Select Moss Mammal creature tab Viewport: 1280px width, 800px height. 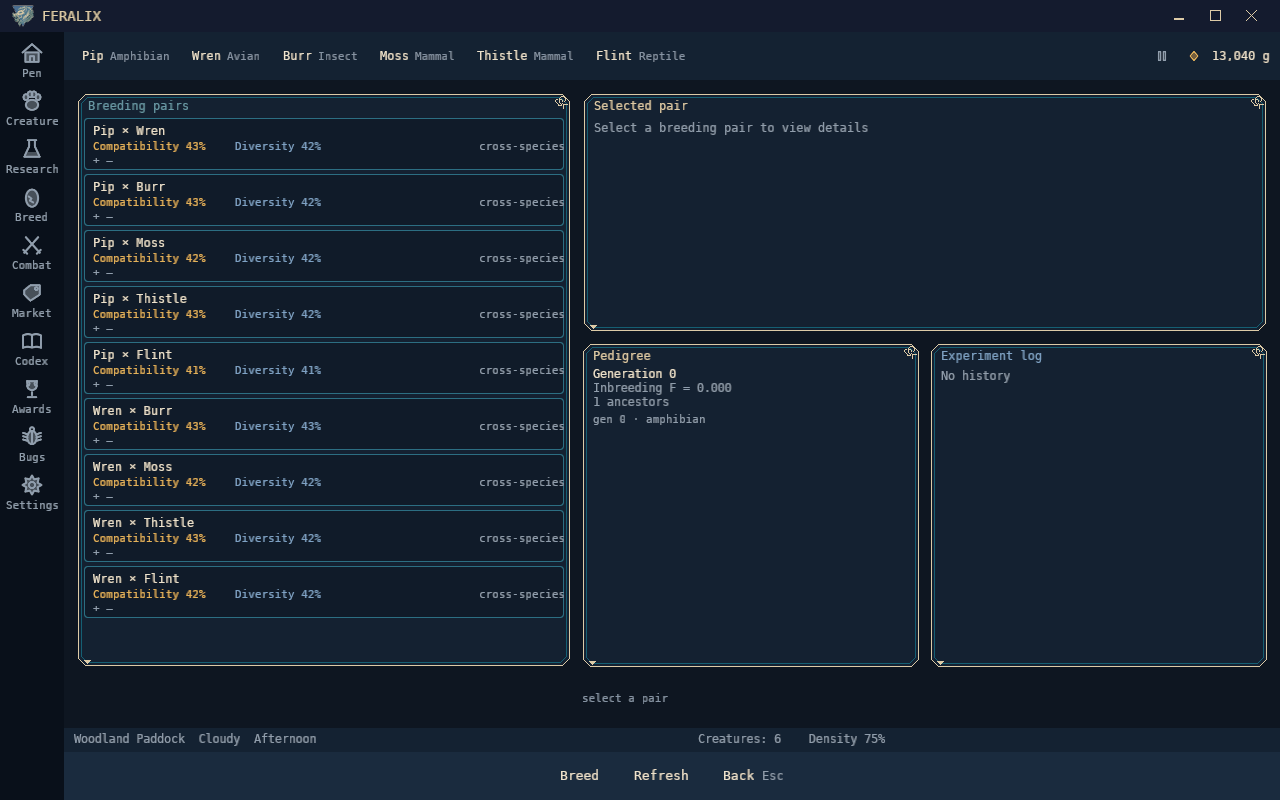(x=417, y=56)
